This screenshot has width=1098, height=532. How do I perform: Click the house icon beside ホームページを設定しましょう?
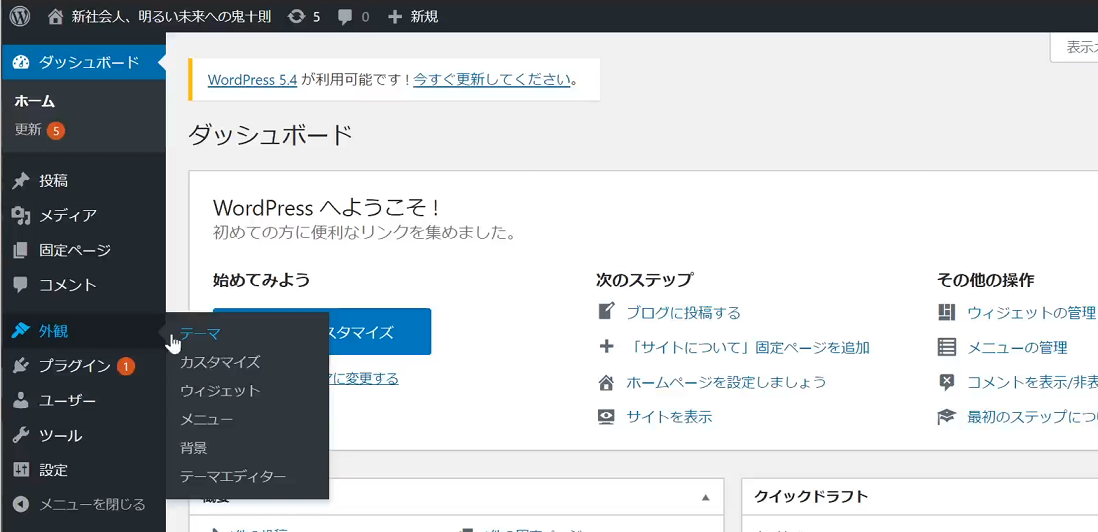coord(606,382)
